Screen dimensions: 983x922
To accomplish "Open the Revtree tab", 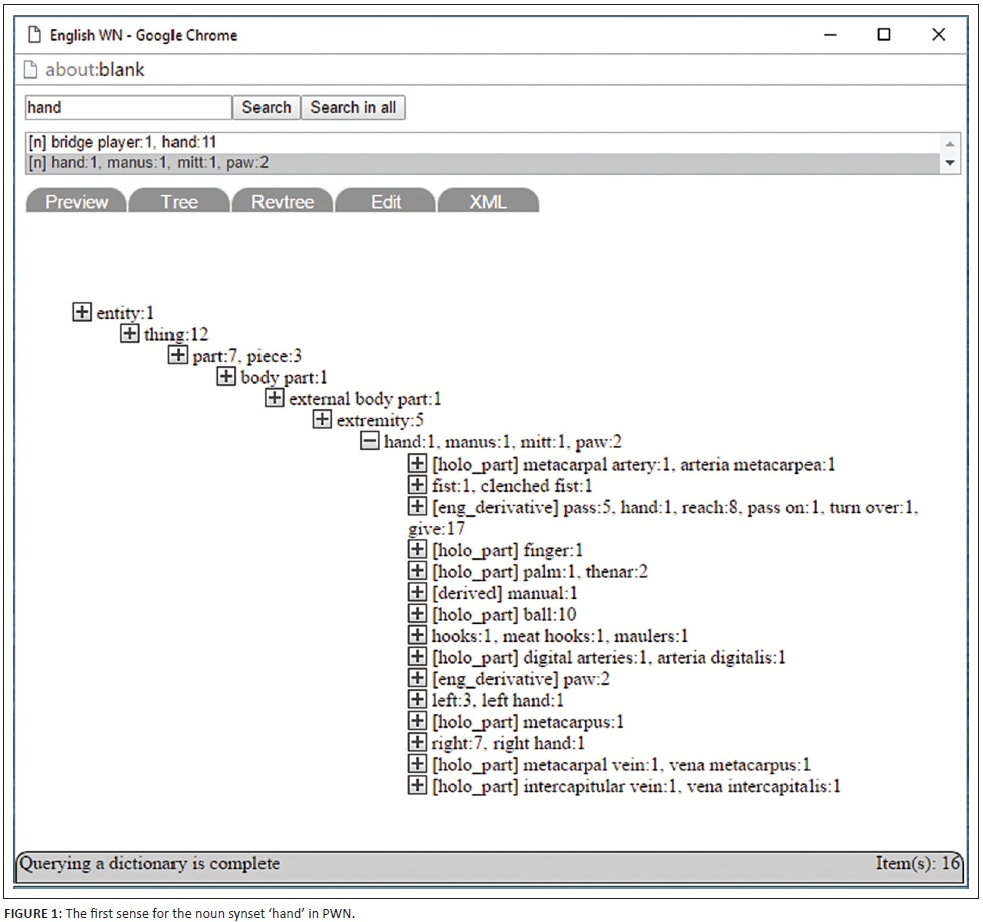I will coord(282,202).
